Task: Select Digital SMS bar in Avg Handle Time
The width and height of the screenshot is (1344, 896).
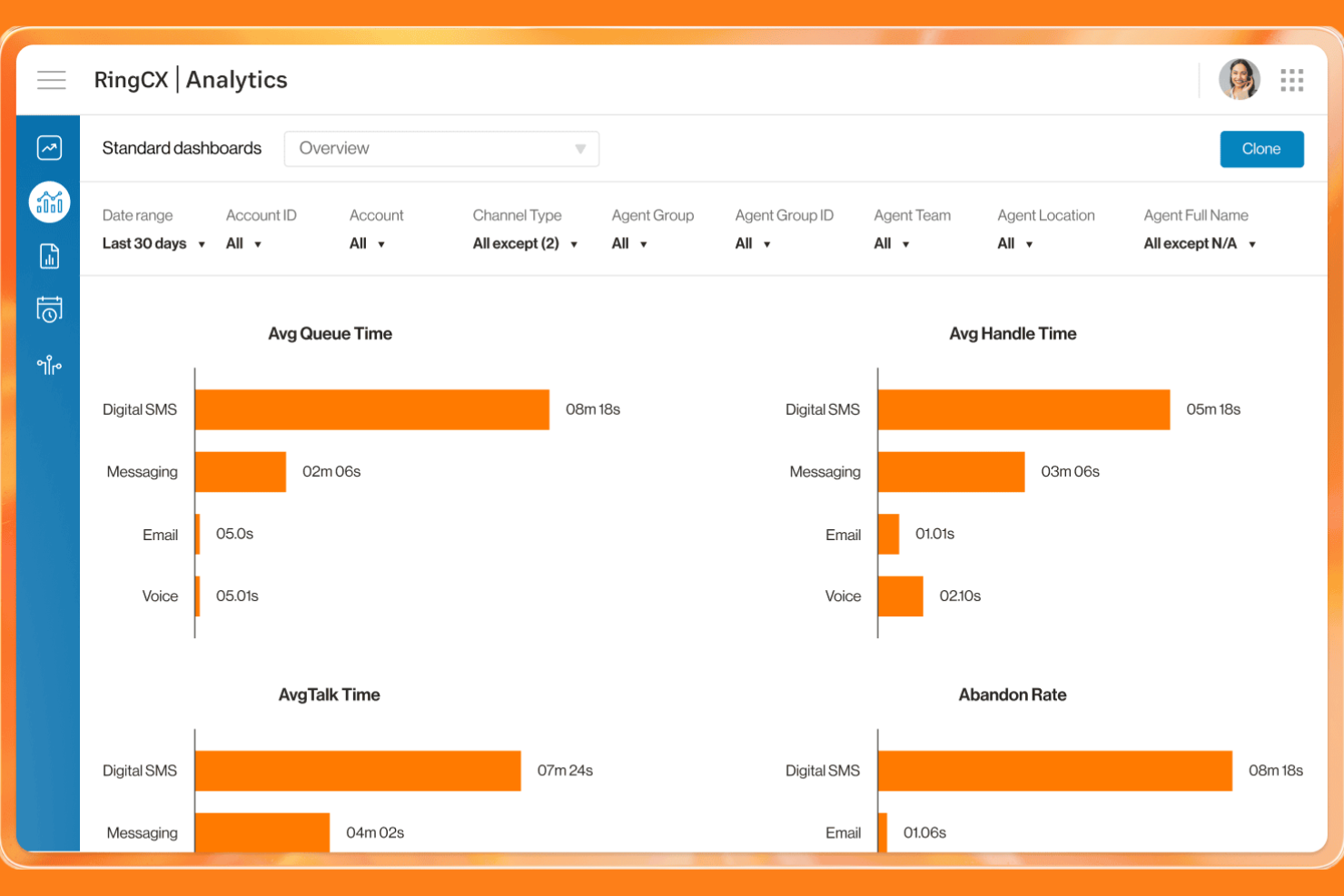Action: 1023,409
